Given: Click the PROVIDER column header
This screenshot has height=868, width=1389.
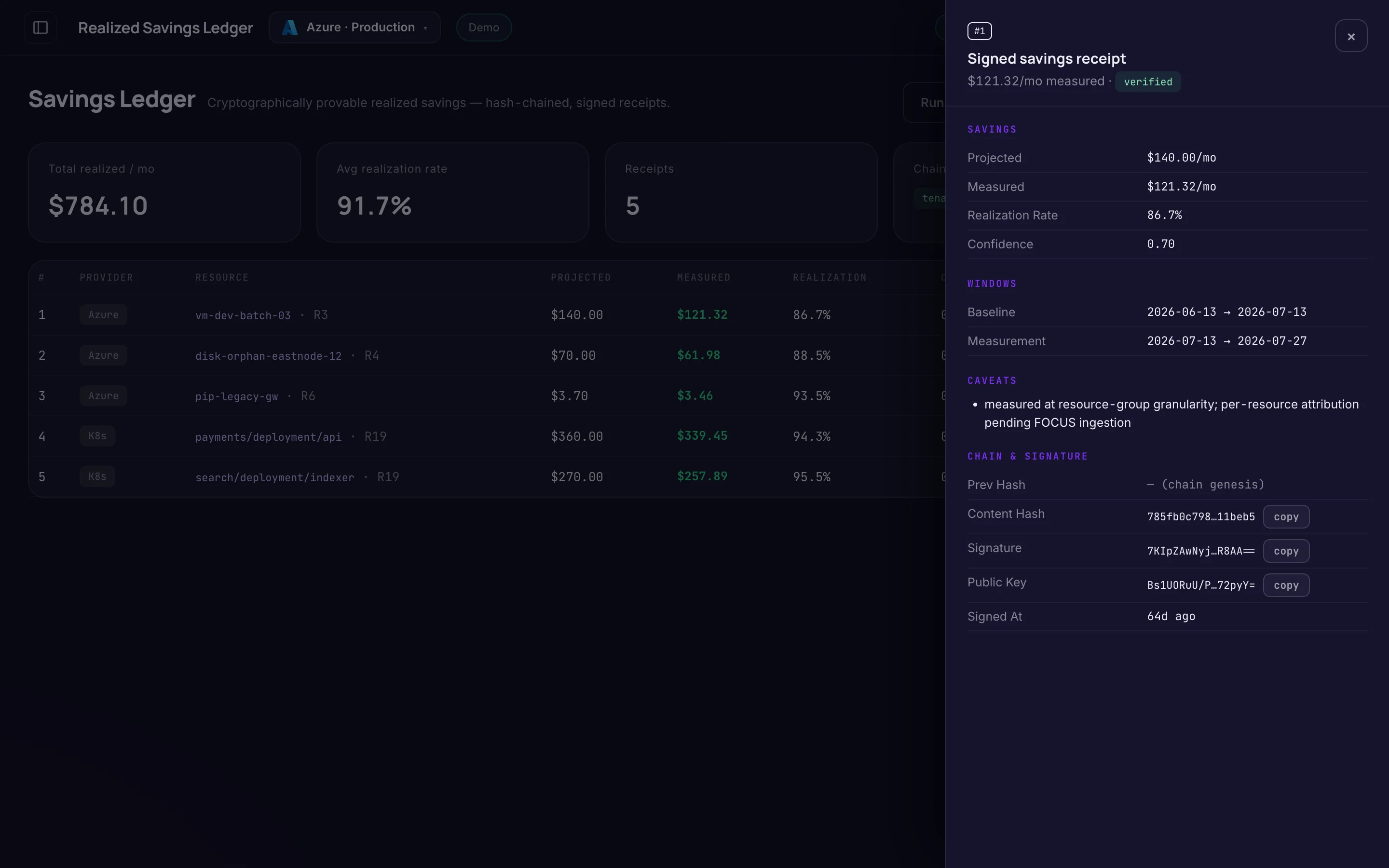Looking at the screenshot, I should pyautogui.click(x=106, y=277).
